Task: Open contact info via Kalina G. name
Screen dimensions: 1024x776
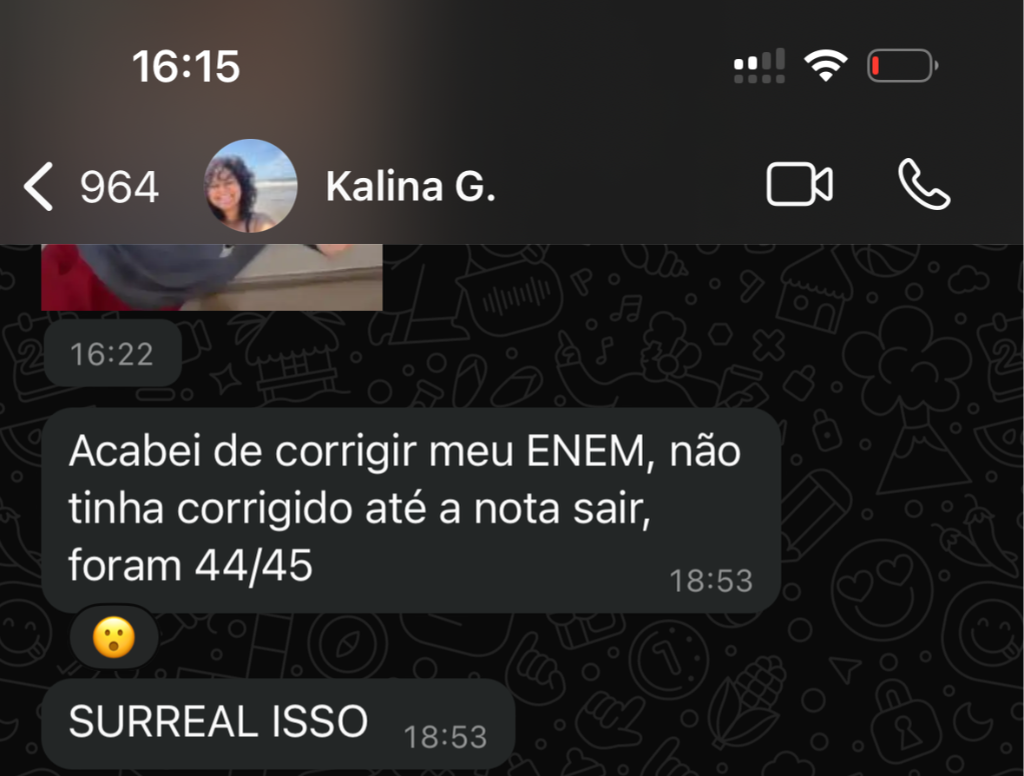Action: click(x=411, y=186)
